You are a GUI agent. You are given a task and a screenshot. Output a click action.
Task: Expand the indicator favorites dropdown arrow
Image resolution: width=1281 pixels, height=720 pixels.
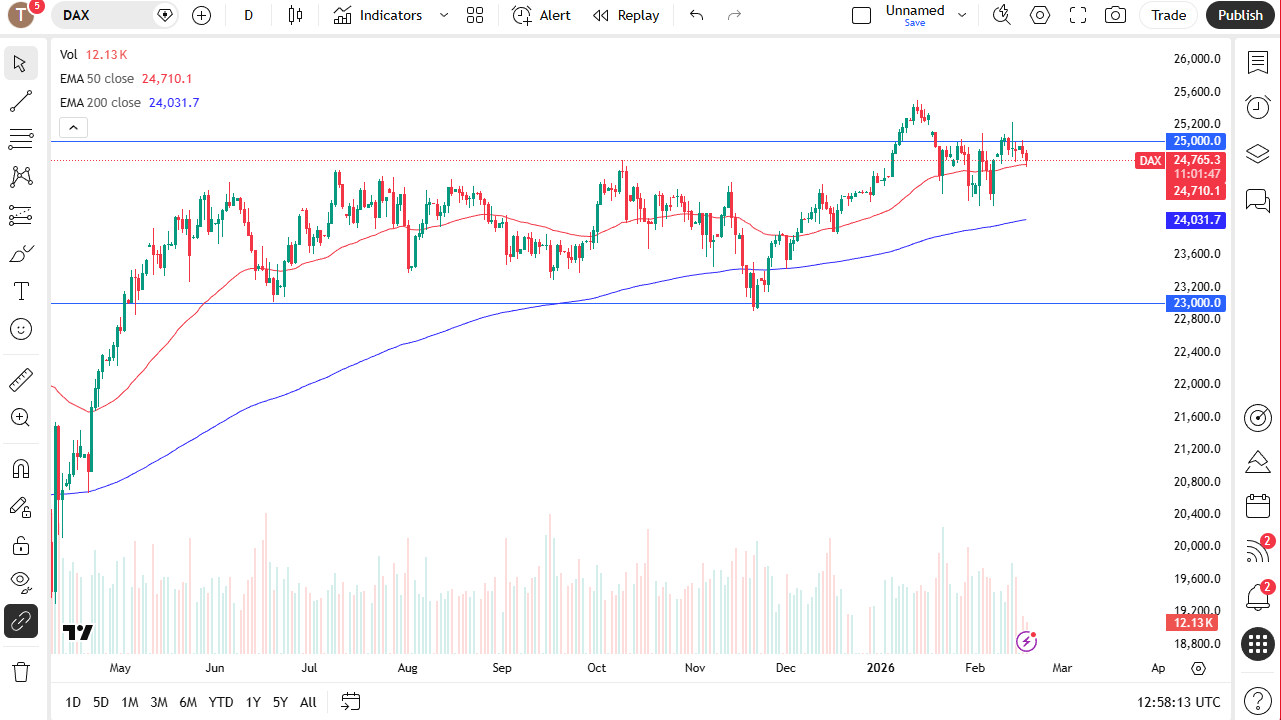coord(444,15)
